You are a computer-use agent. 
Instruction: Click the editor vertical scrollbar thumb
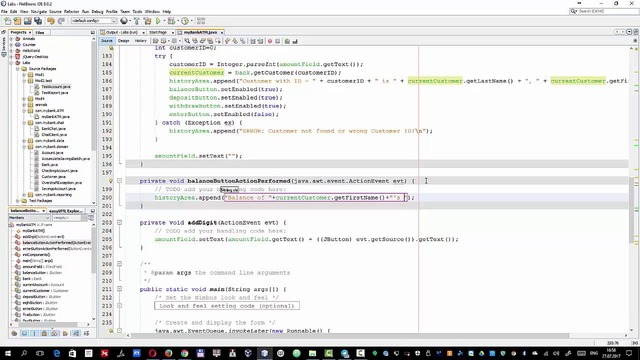[x=631, y=210]
